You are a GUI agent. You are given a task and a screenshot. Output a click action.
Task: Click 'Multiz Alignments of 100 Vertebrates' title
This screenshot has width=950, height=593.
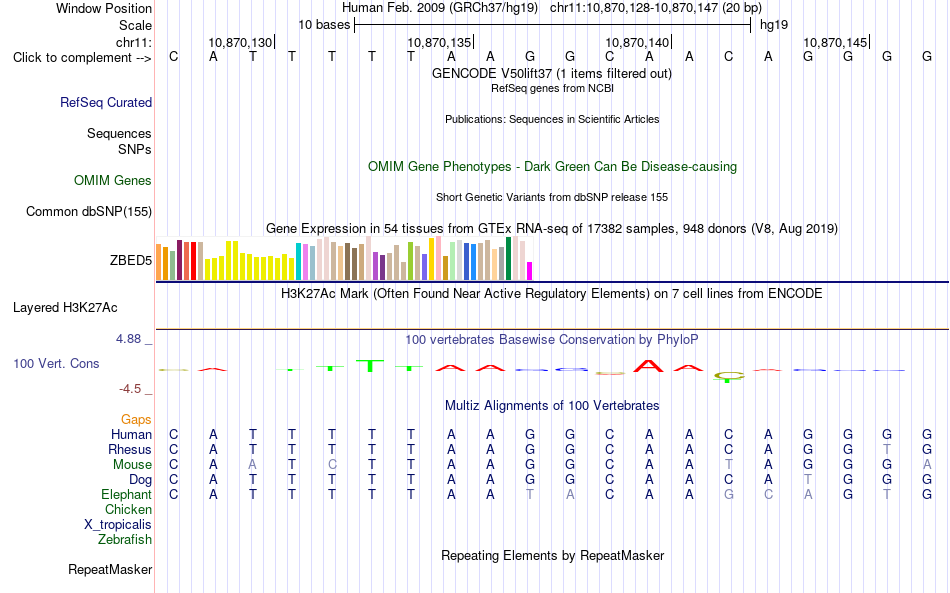pyautogui.click(x=552, y=406)
